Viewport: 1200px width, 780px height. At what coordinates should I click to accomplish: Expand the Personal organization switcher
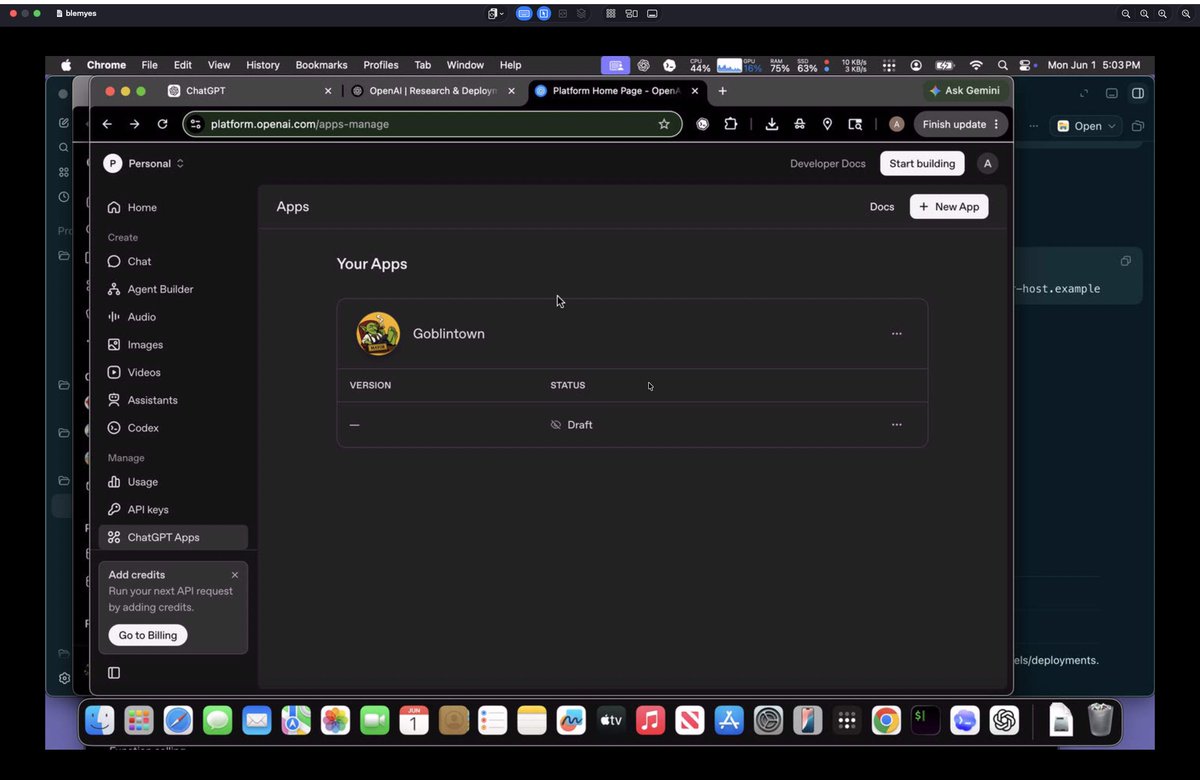(x=144, y=164)
